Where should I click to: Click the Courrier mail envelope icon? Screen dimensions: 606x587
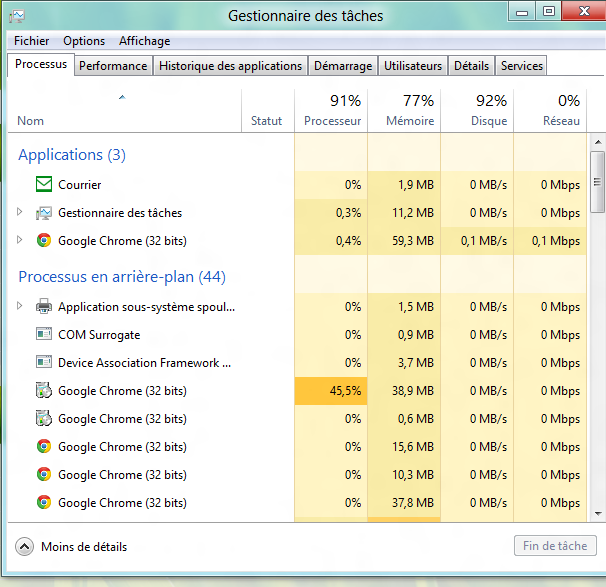(x=44, y=184)
